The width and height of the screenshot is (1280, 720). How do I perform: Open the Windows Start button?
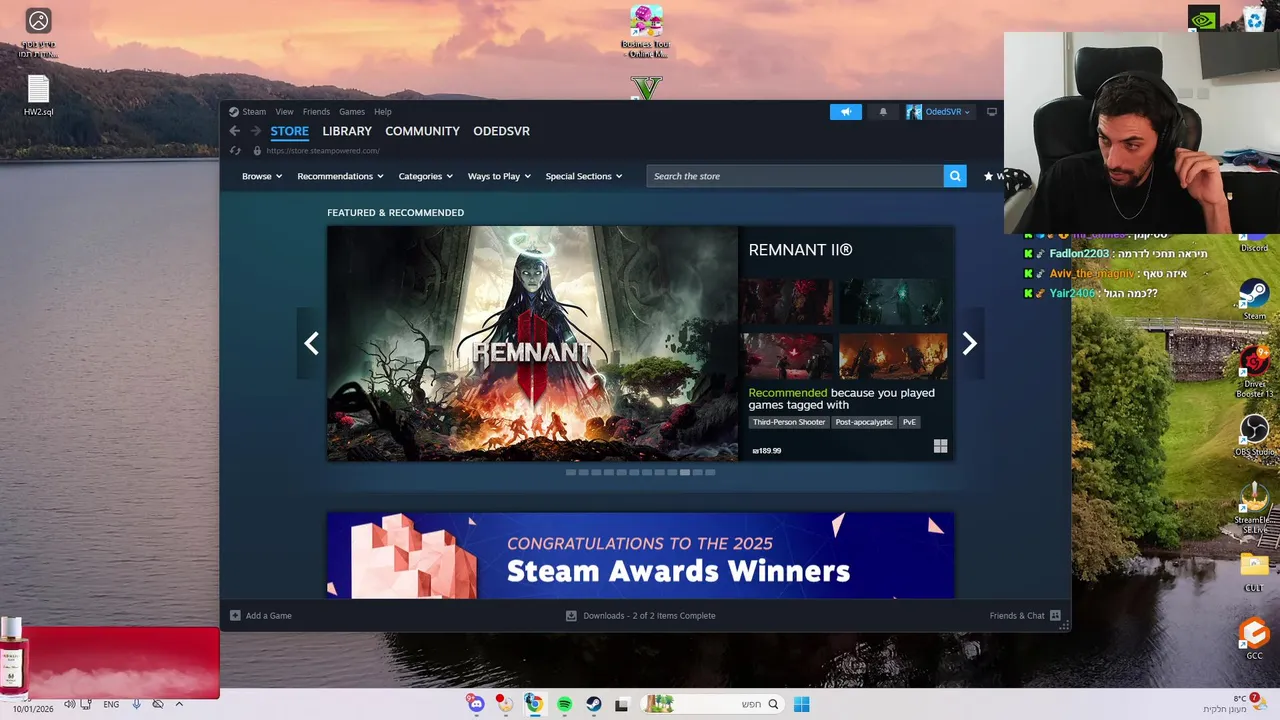[801, 704]
